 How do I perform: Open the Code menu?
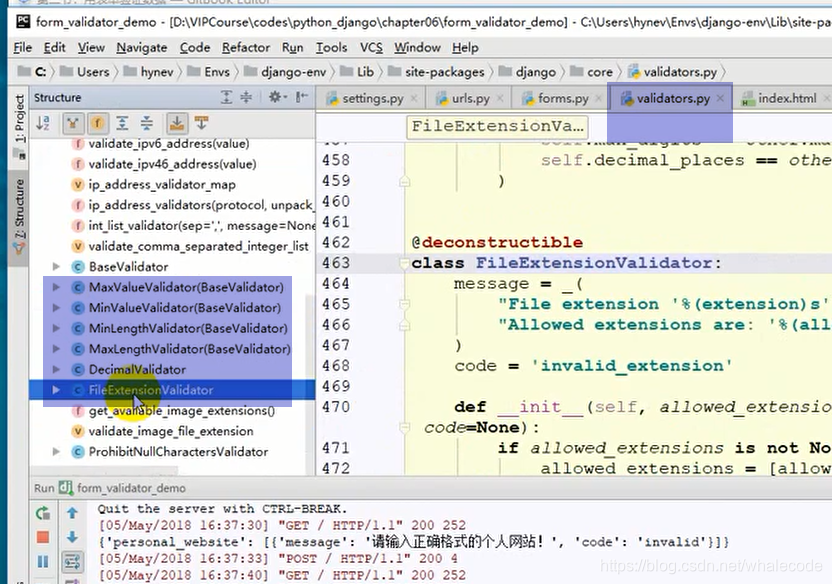tap(195, 48)
